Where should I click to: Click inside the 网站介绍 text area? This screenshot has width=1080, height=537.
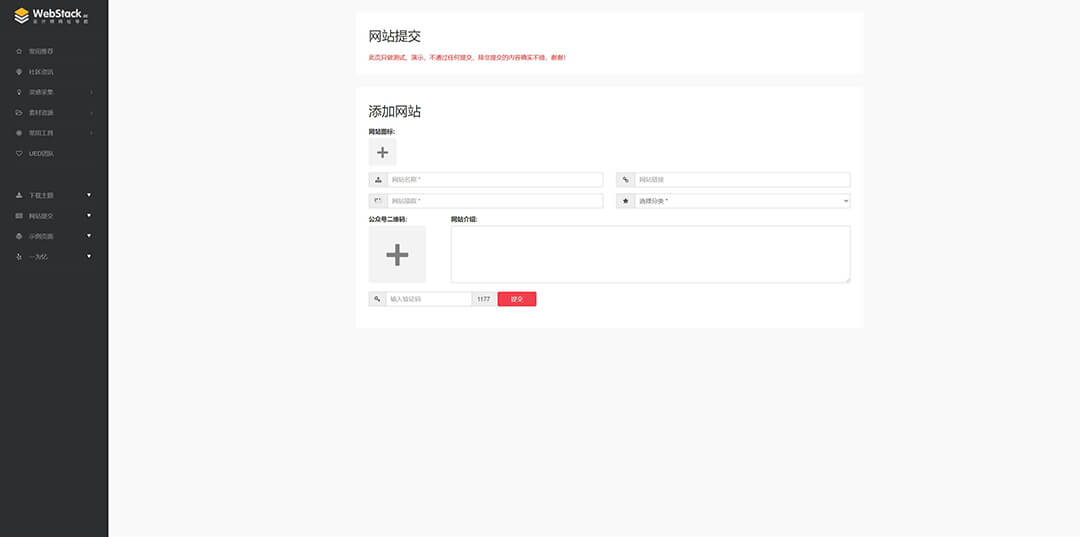[x=650, y=254]
